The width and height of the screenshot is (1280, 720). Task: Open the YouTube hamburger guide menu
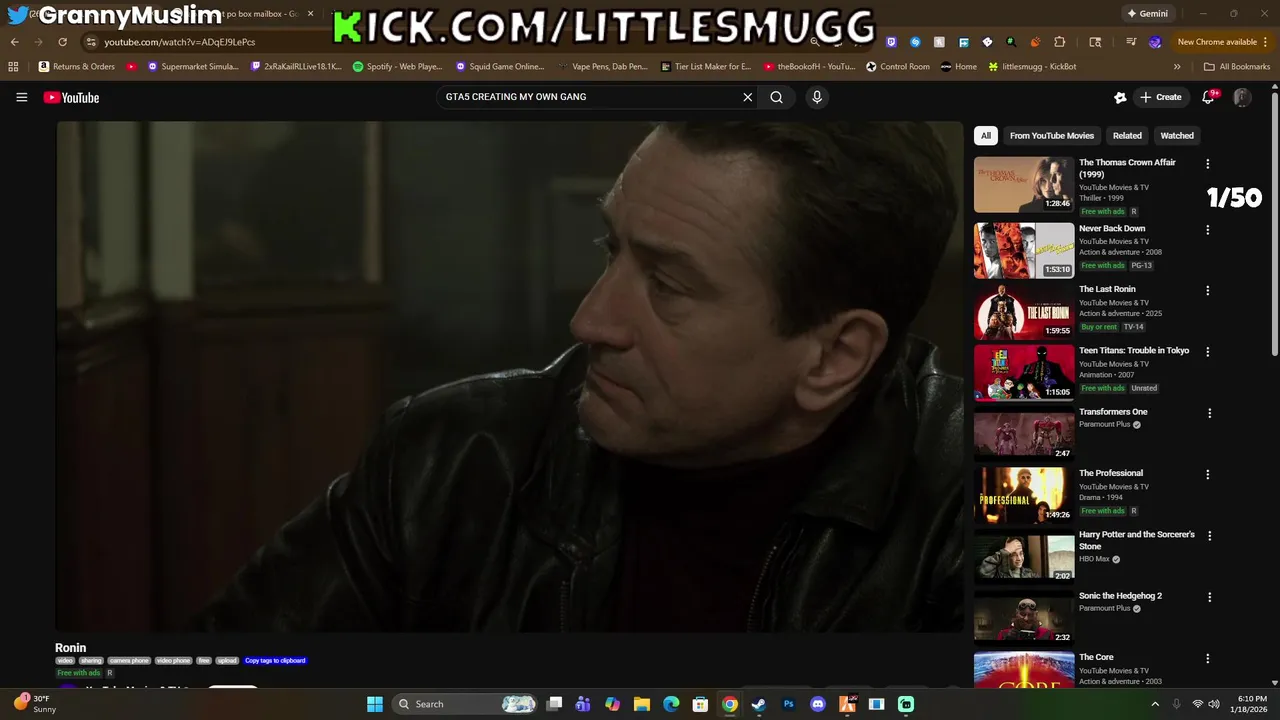coord(21,97)
